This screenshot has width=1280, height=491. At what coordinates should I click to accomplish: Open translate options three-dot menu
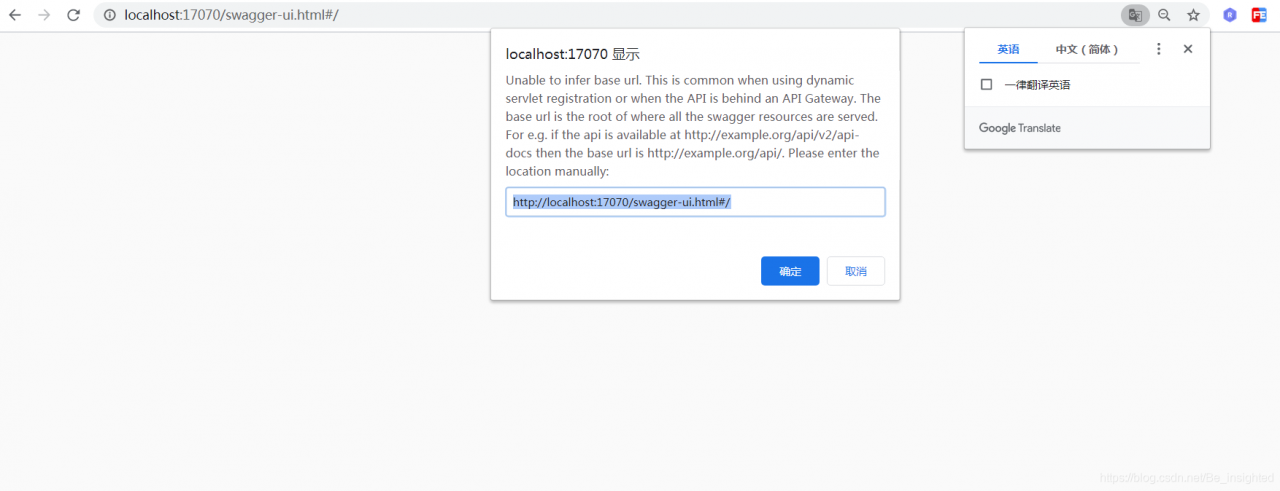pos(1159,49)
